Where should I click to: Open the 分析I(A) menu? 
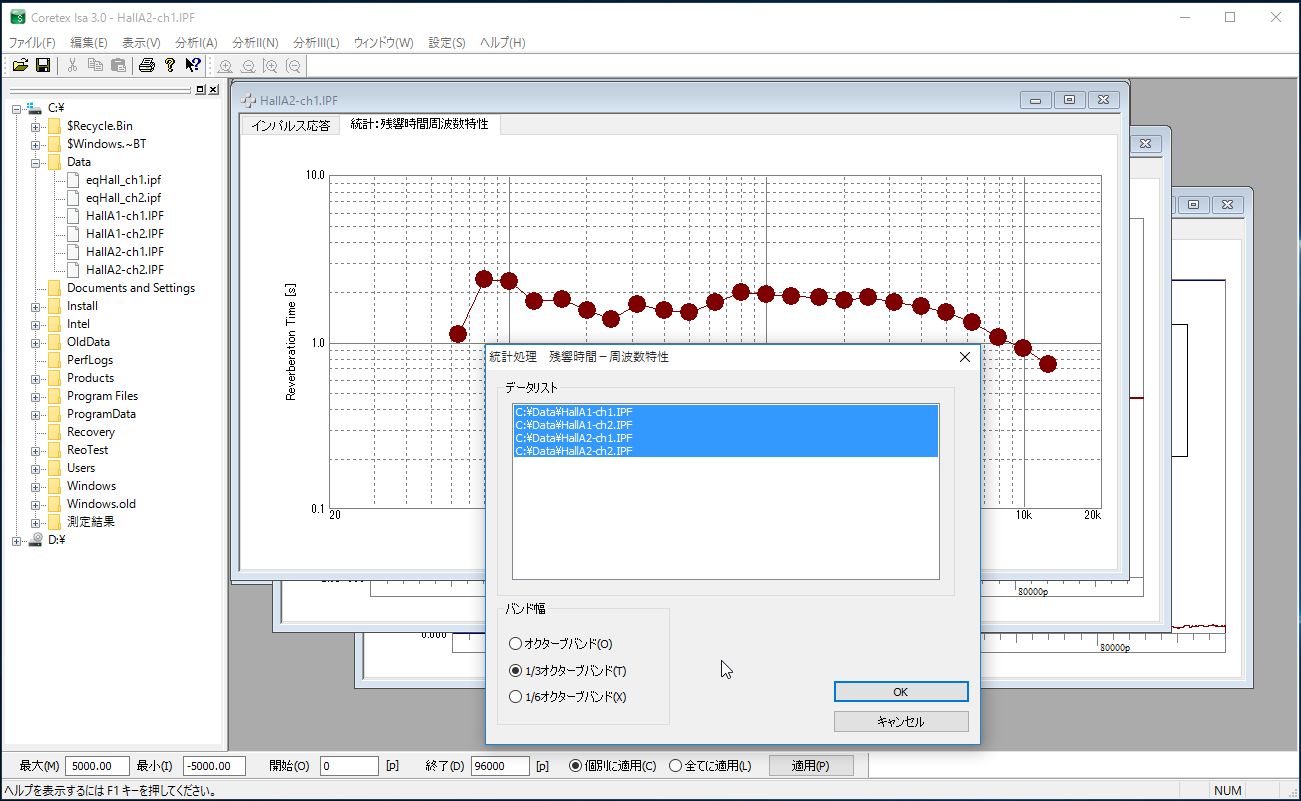196,43
